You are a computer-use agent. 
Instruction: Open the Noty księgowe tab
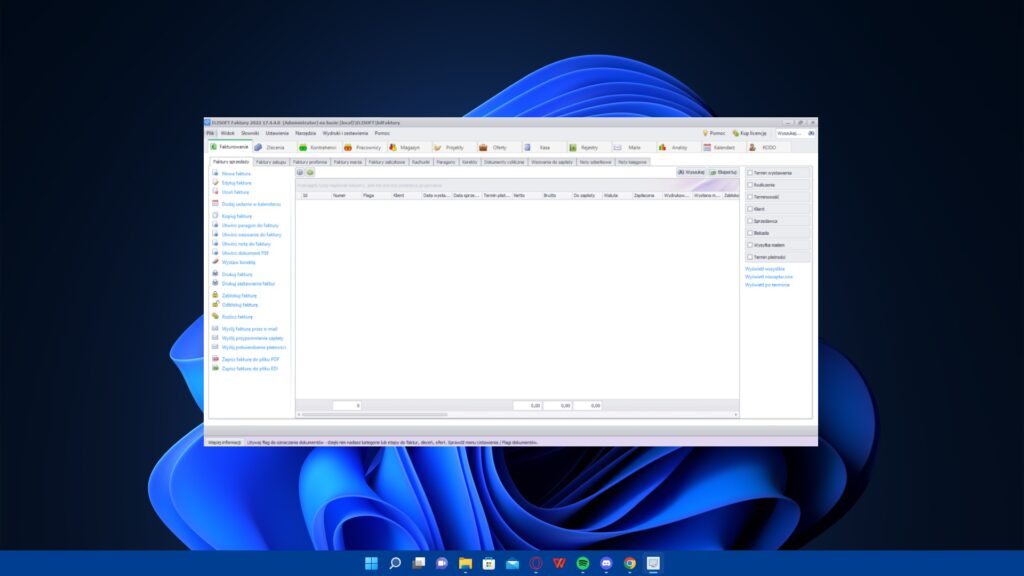coord(632,162)
